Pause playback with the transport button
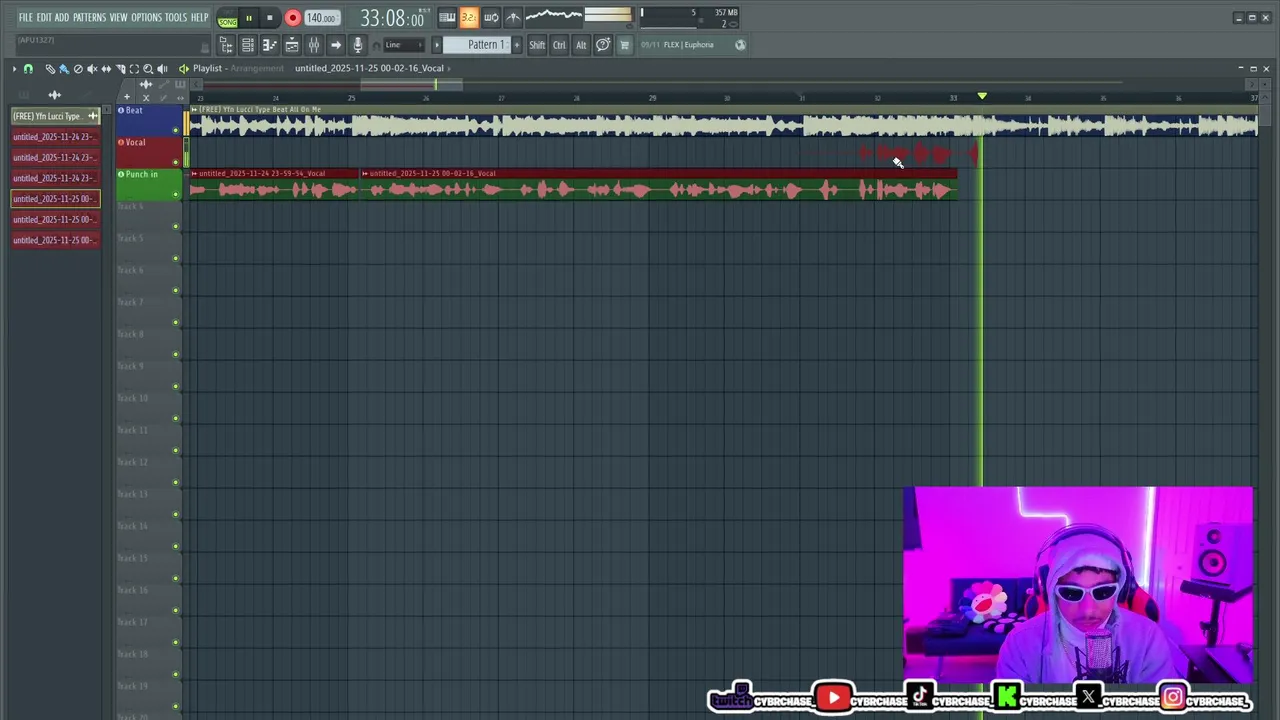 pyautogui.click(x=249, y=18)
